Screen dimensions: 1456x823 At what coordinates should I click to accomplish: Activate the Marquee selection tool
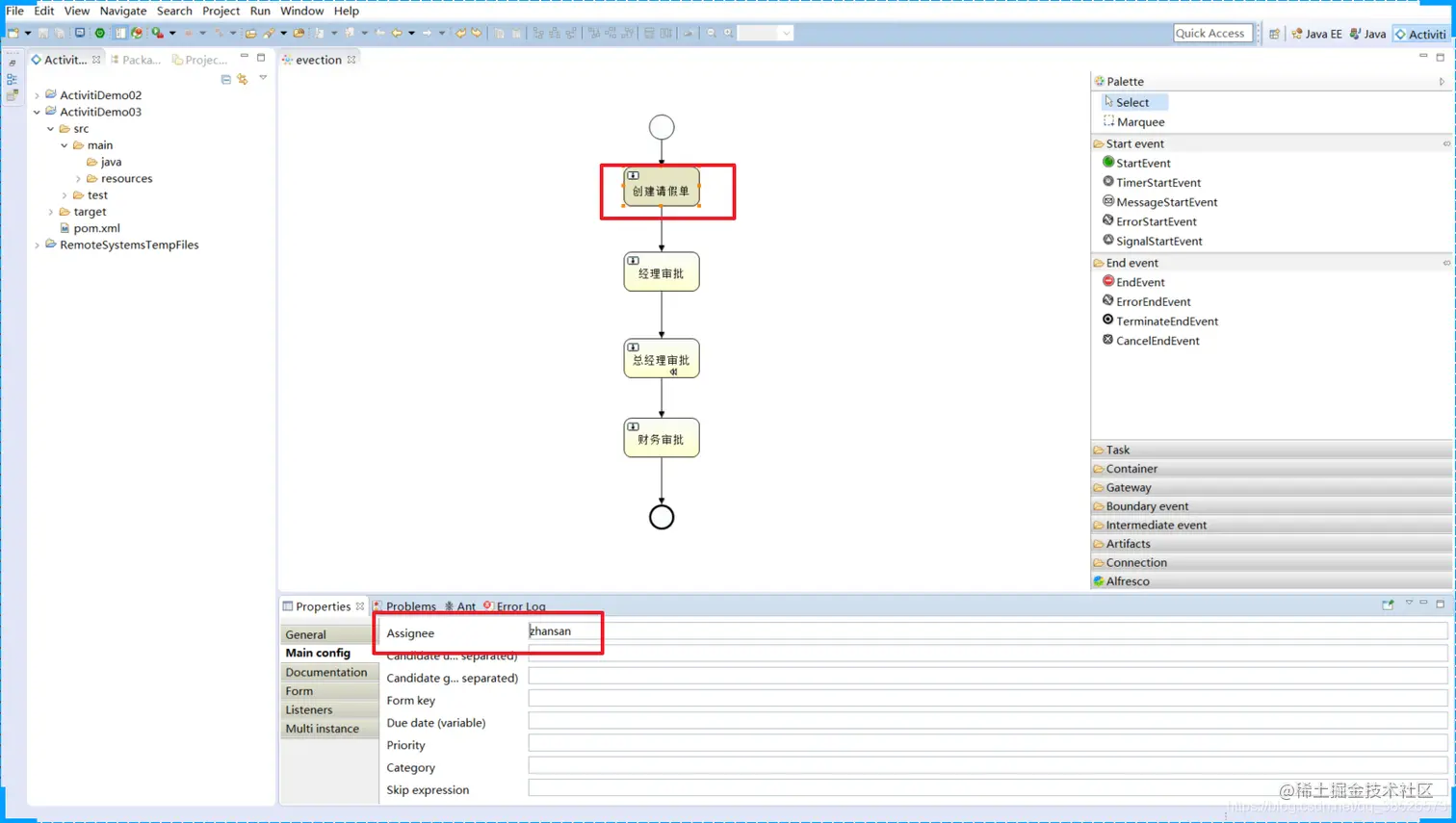(x=1133, y=121)
